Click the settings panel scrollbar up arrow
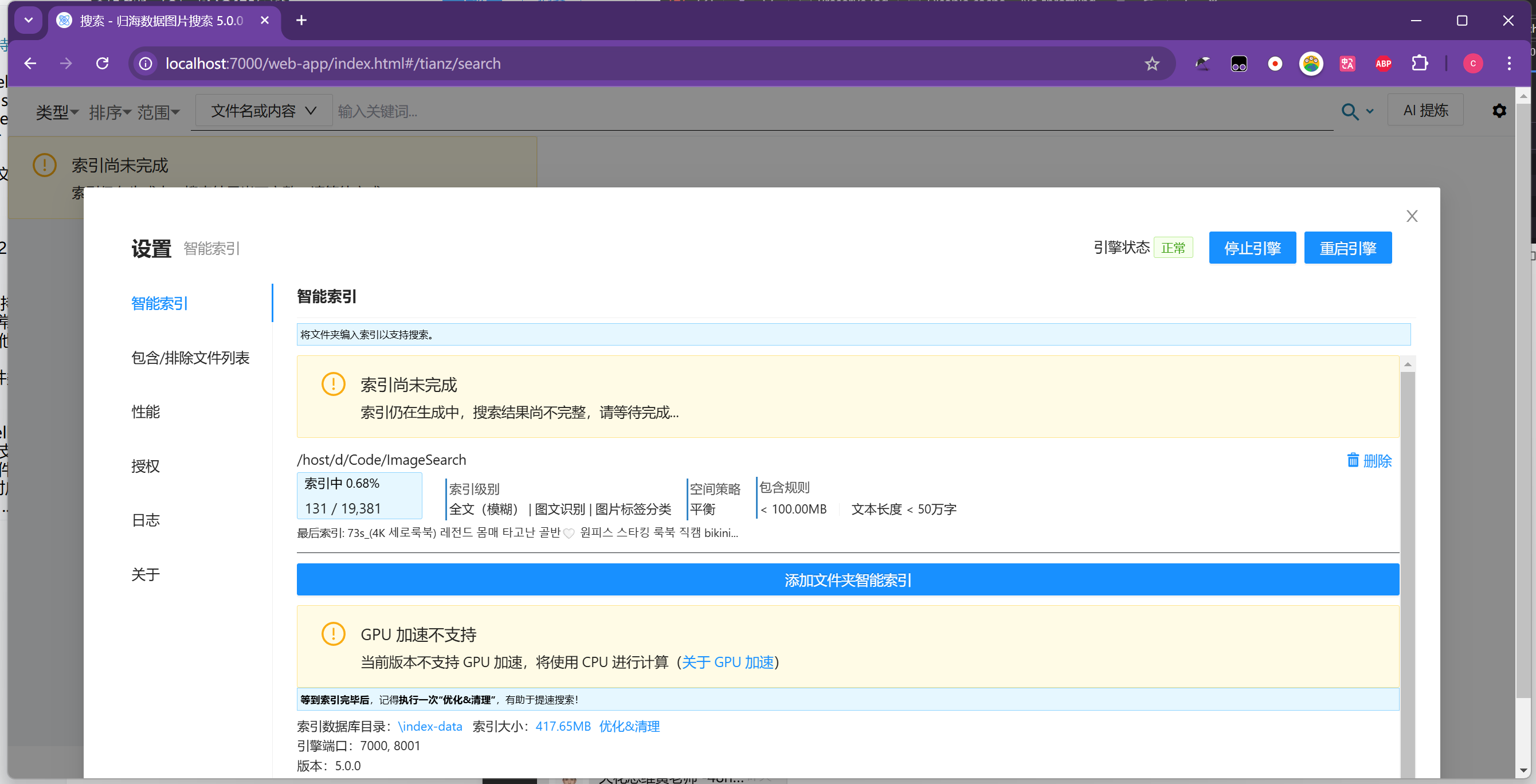 pos(1407,364)
